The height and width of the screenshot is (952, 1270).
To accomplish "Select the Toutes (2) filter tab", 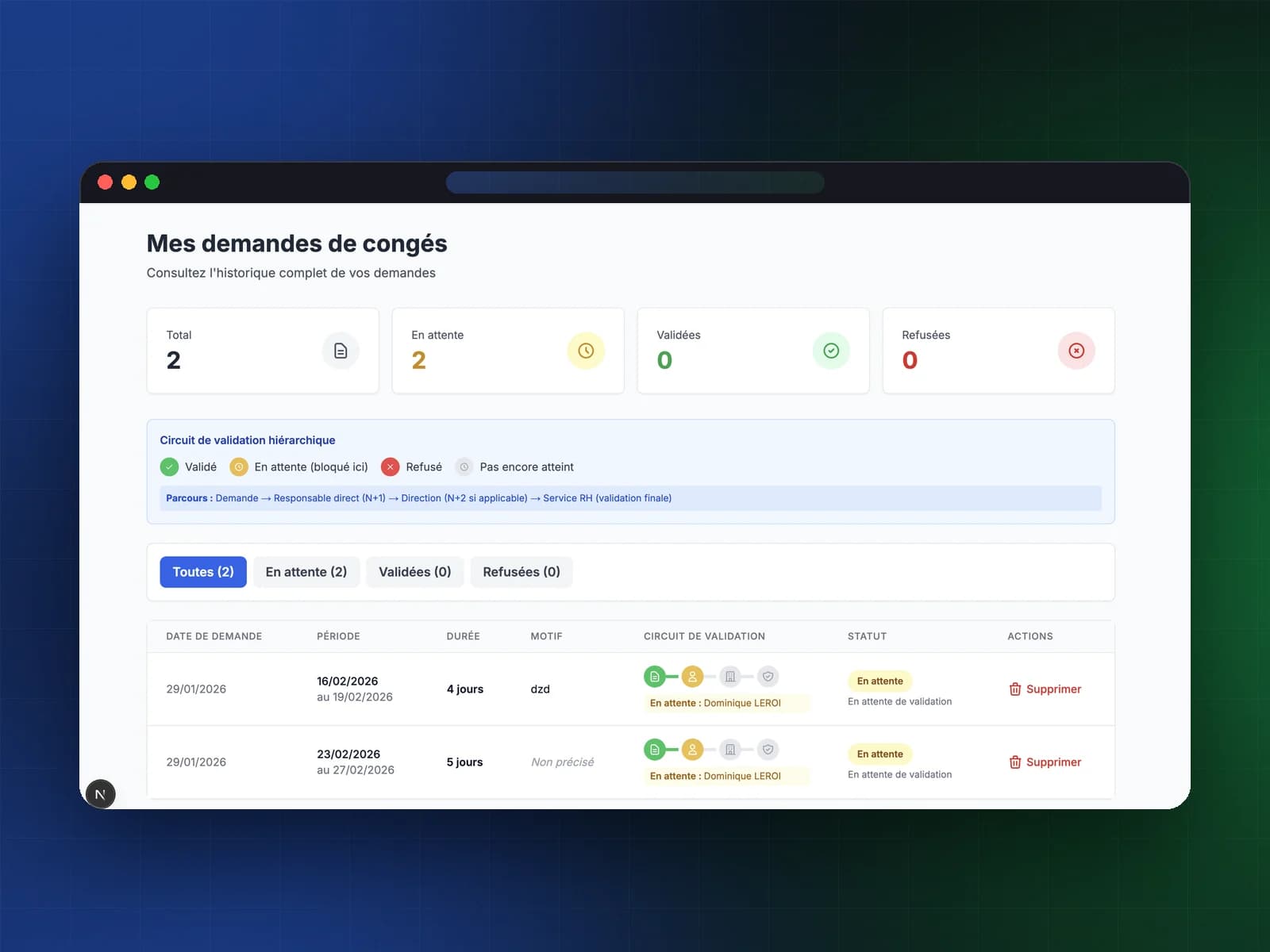I will tap(203, 572).
